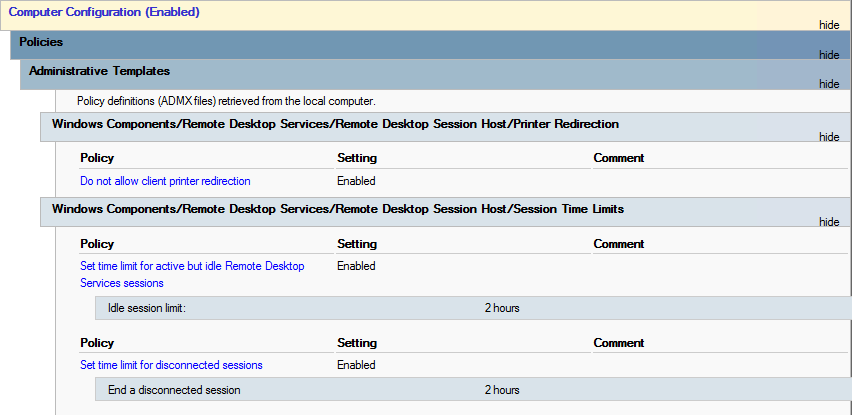Open 'Set time limit for active but idle' policy

point(192,266)
